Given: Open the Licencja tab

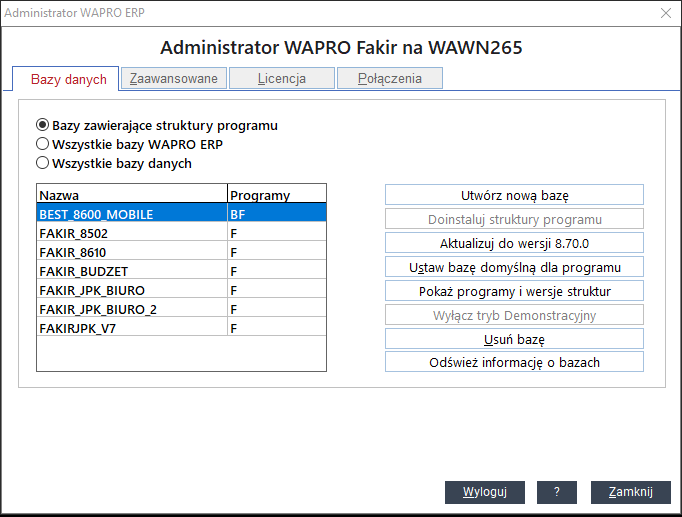Looking at the screenshot, I should tap(282, 78).
